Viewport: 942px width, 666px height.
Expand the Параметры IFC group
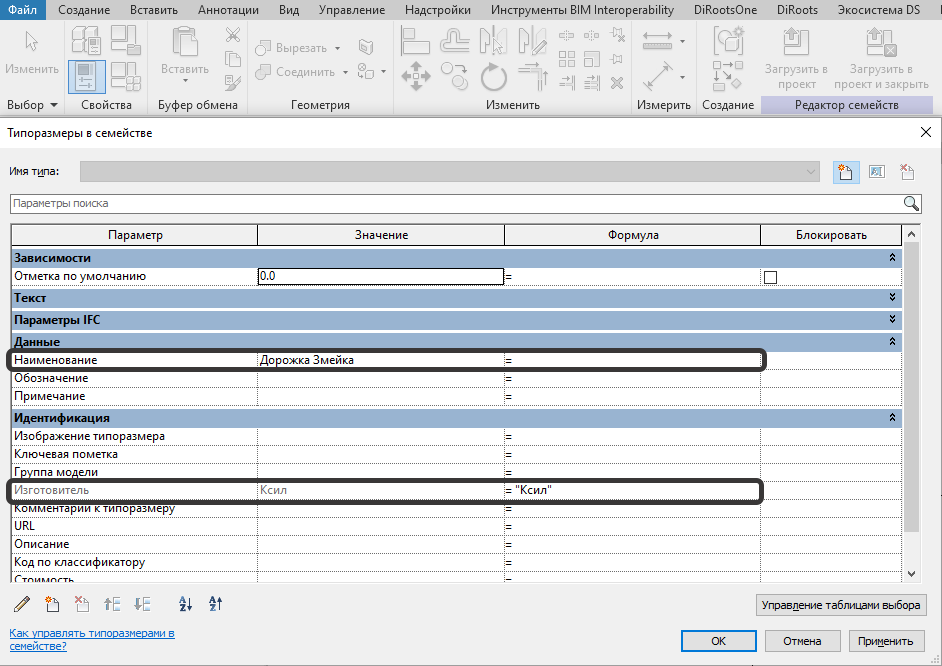coord(892,319)
